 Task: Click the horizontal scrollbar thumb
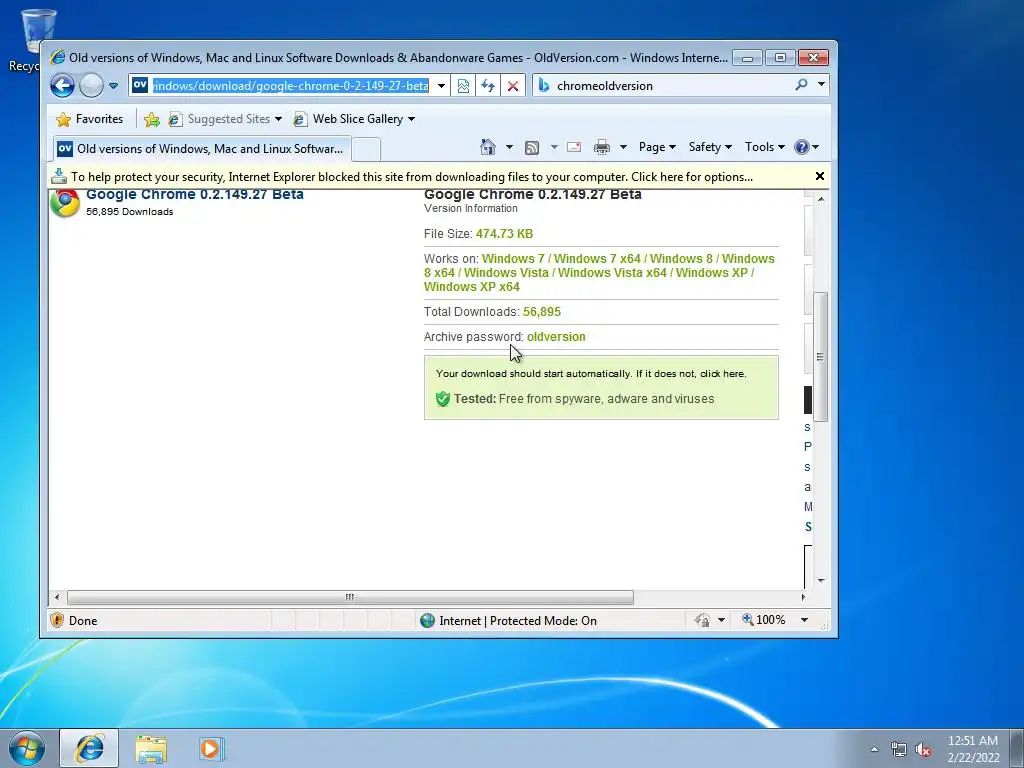click(x=350, y=597)
